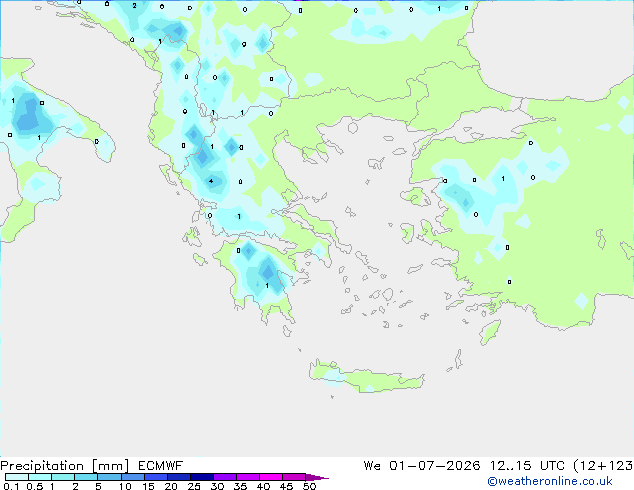Select the 2 to 5 mm legend swatch
Viewport: 634px width, 490px height.
(x=86, y=477)
